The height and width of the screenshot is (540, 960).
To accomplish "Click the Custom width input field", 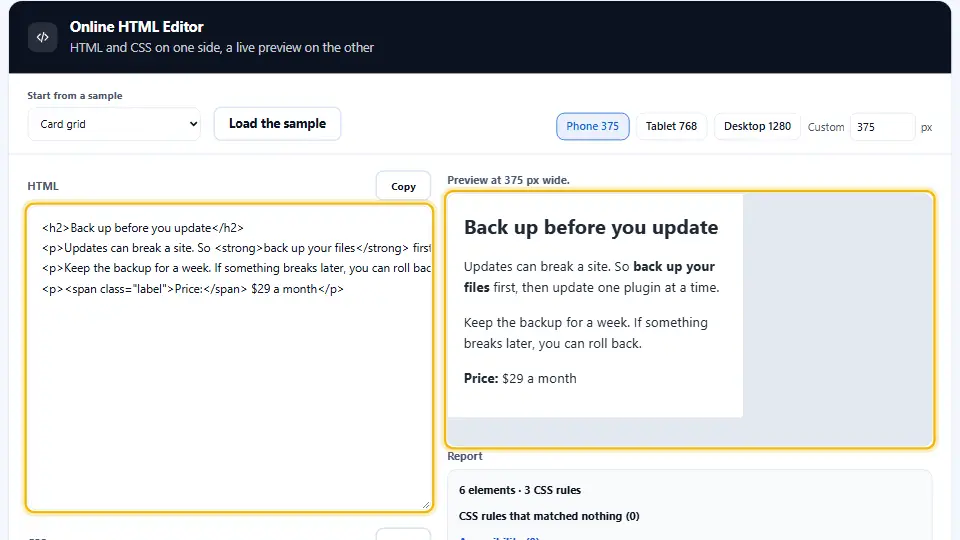I will [882, 127].
